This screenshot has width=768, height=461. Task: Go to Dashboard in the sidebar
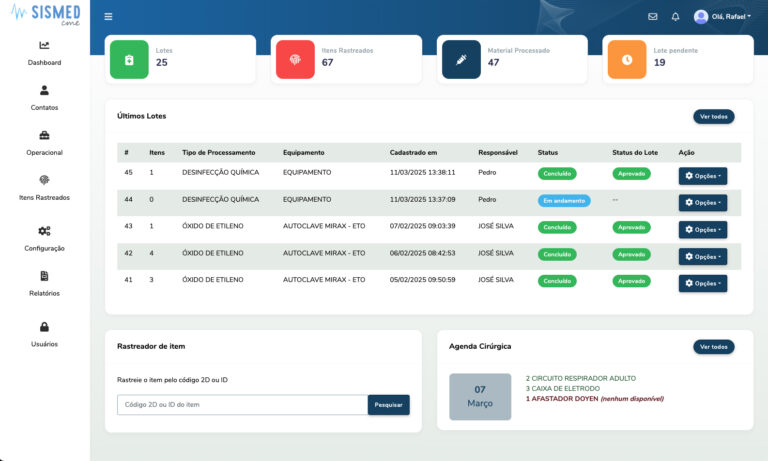[44, 52]
